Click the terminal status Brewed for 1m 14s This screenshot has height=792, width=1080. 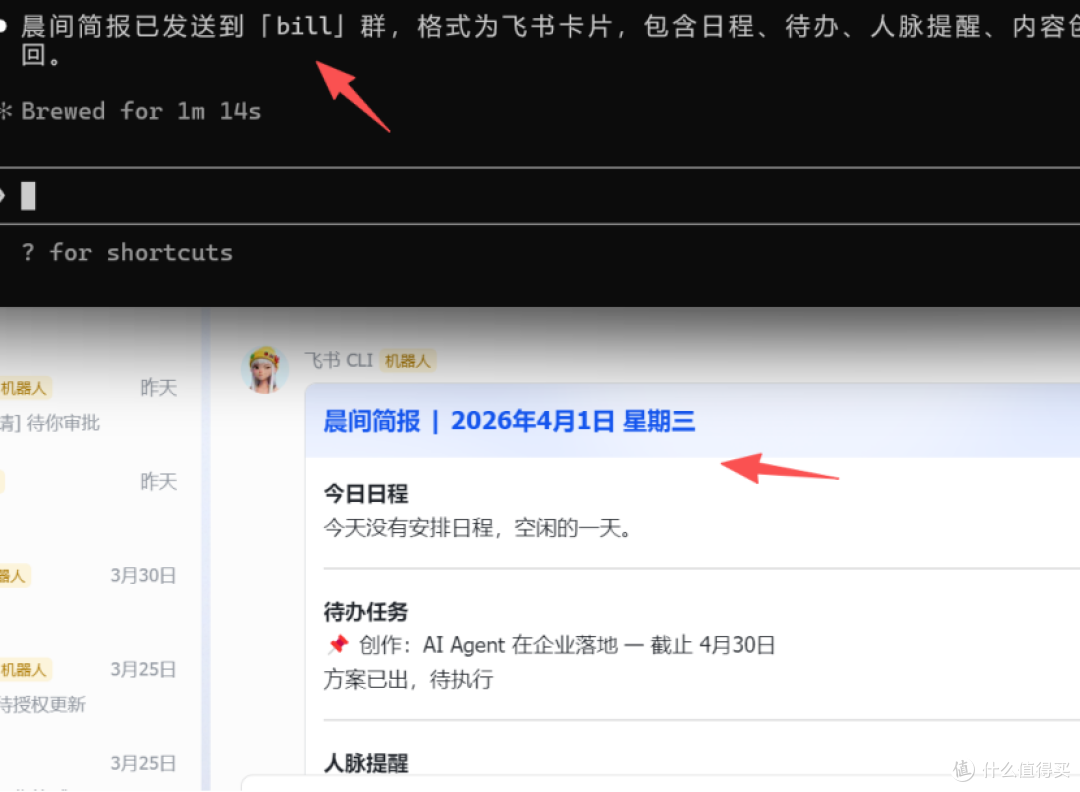click(141, 111)
